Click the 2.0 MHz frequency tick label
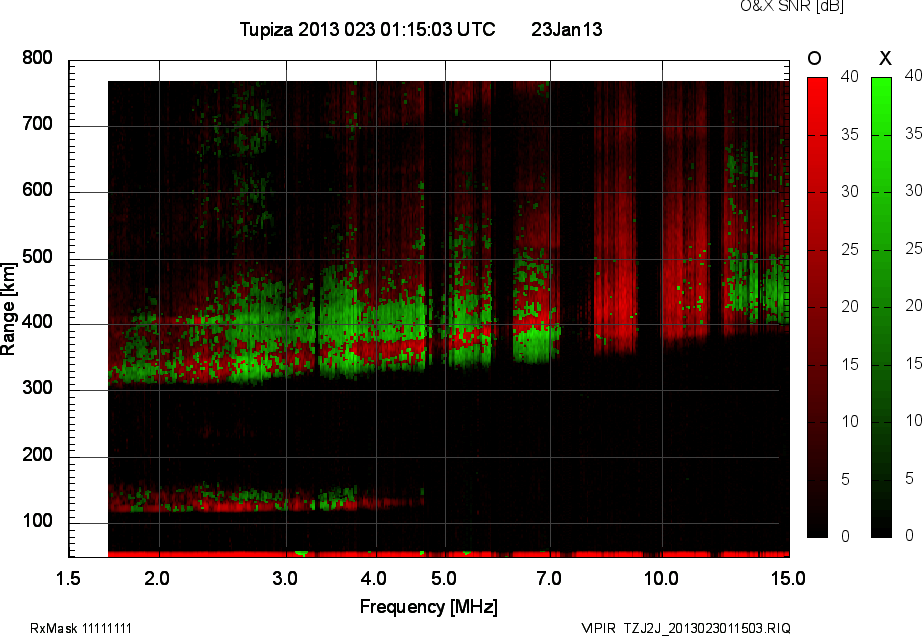 (157, 578)
